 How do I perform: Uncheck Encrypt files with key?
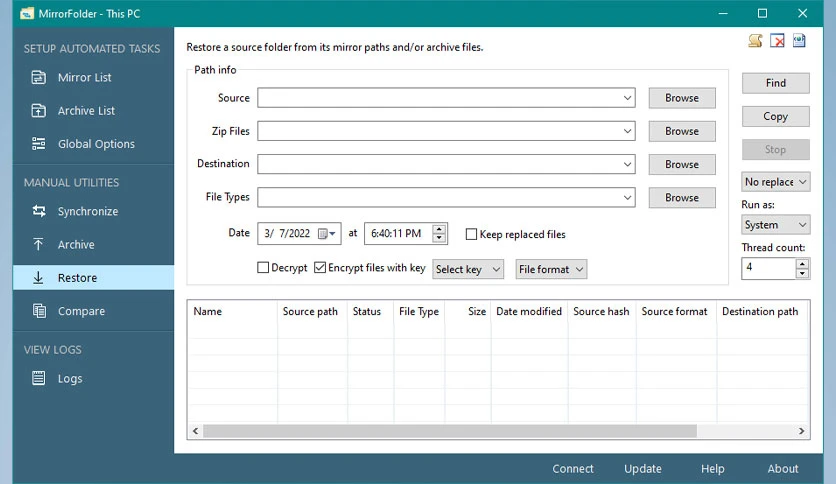(x=320, y=267)
